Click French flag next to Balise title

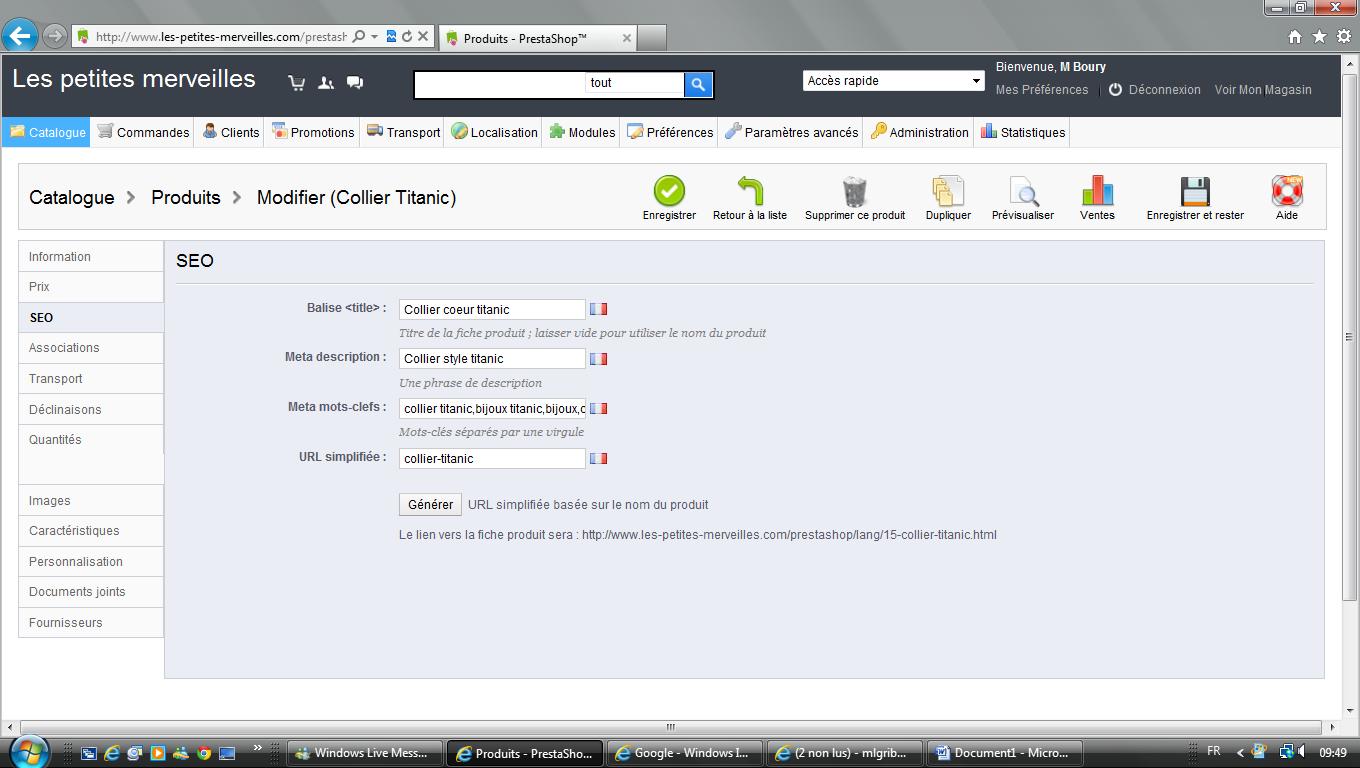(598, 309)
